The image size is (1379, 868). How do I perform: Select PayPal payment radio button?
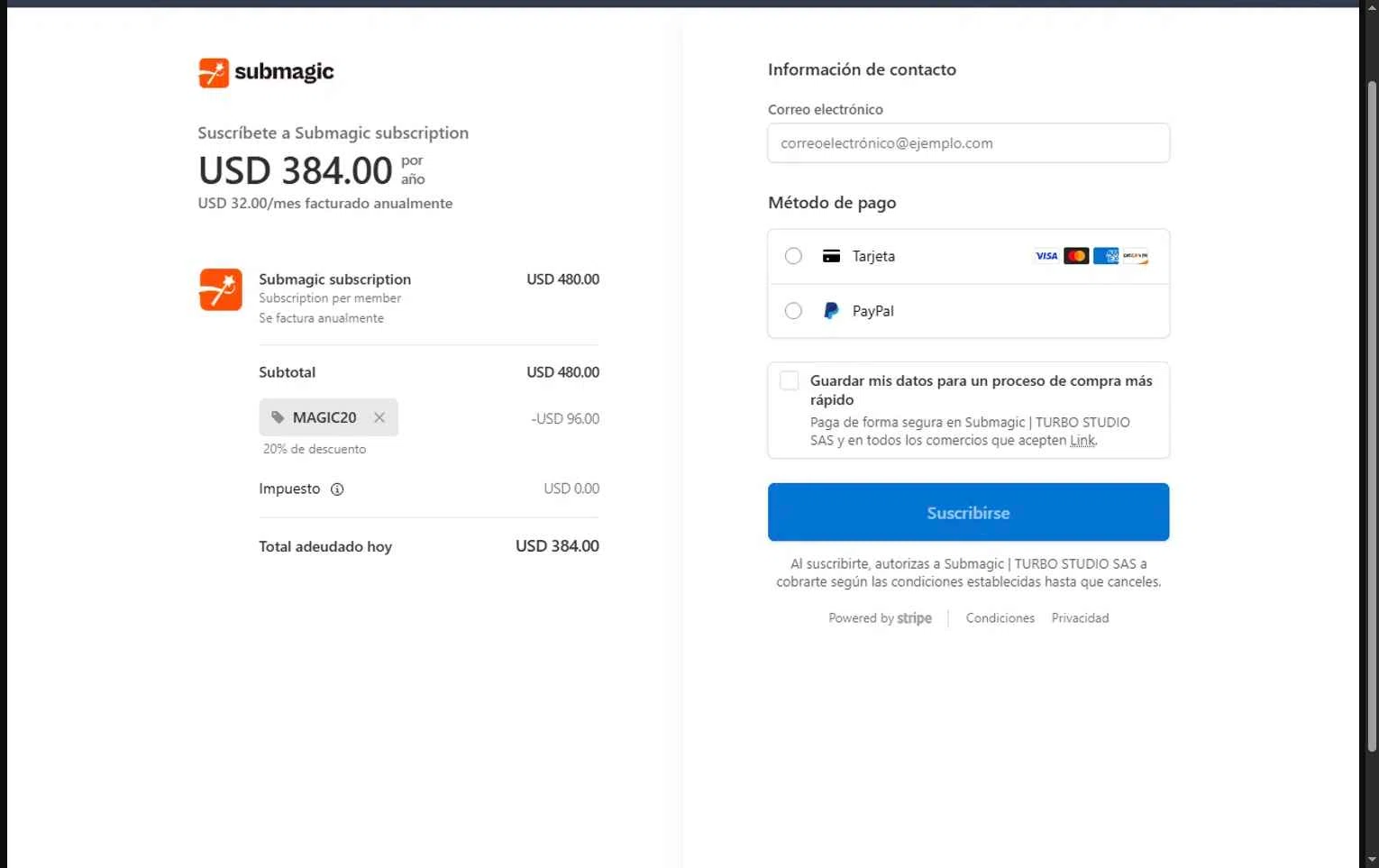click(x=793, y=311)
